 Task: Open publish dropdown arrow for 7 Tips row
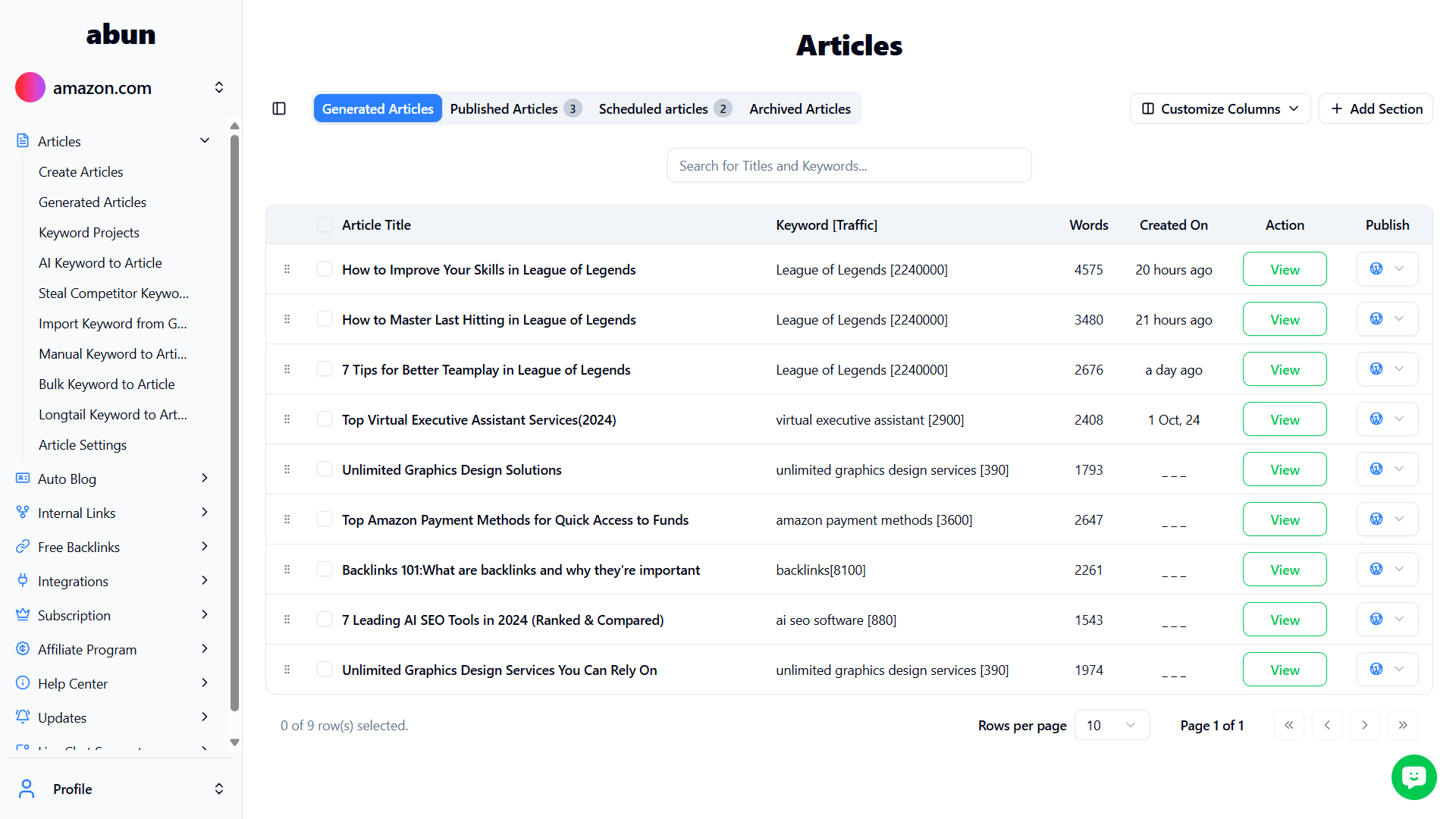[x=1399, y=369]
